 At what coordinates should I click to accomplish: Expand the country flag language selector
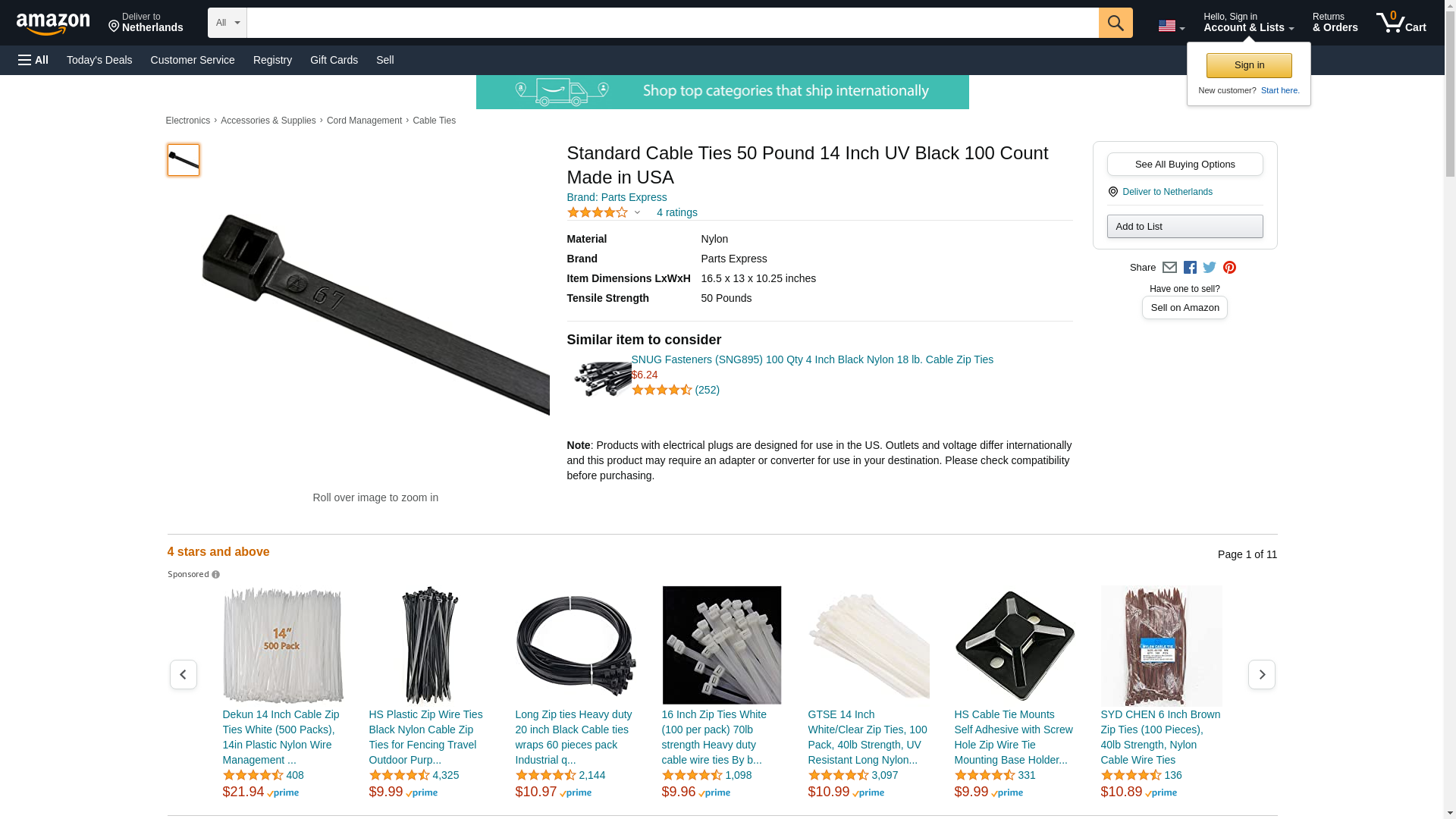pos(1171,26)
